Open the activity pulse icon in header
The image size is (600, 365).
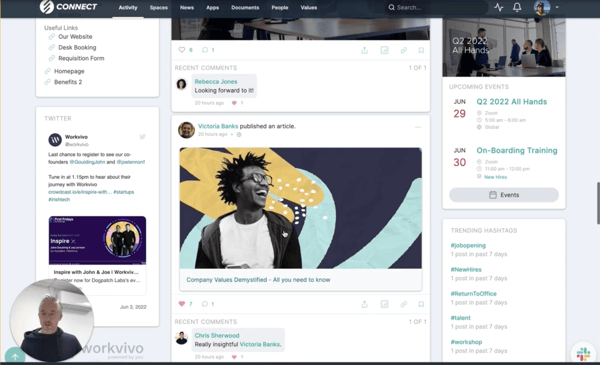(498, 7)
